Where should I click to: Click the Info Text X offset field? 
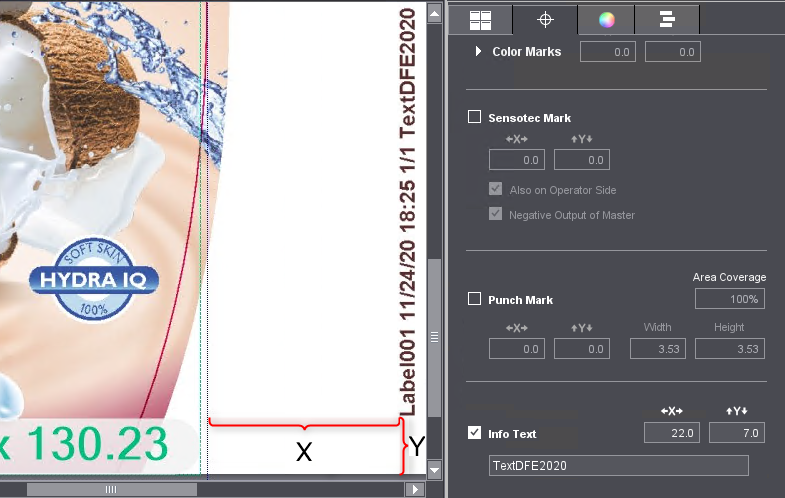671,432
